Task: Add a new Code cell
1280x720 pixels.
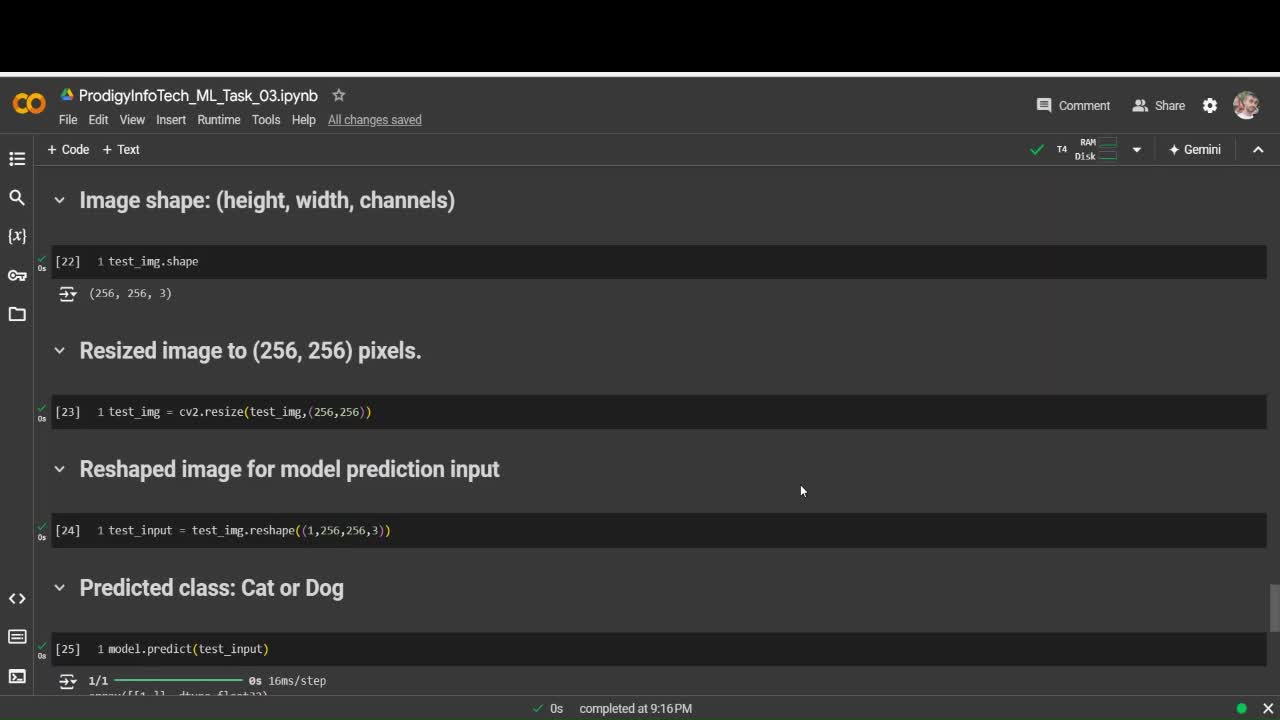Action: pos(68,150)
